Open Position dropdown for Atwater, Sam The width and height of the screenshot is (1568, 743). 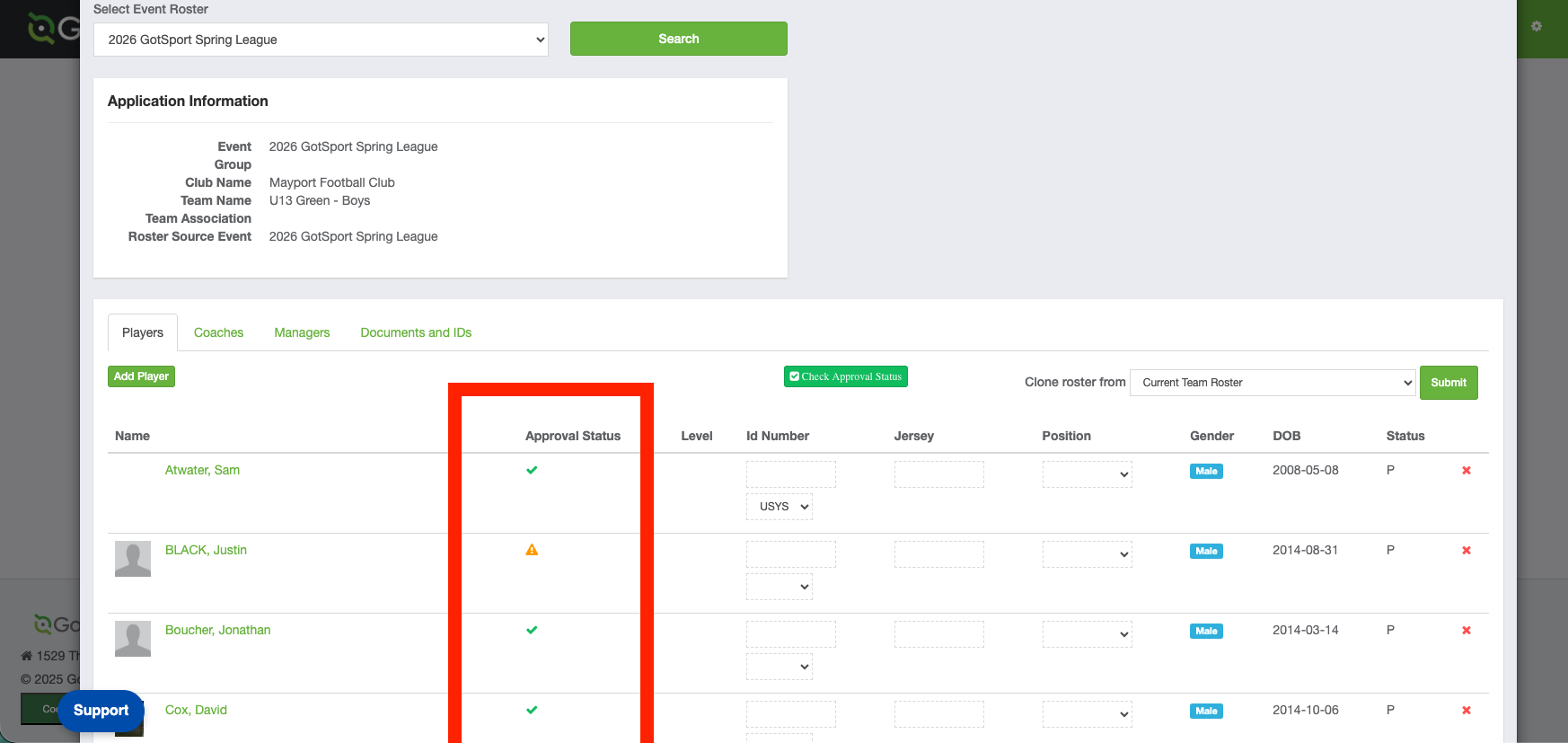[1087, 474]
